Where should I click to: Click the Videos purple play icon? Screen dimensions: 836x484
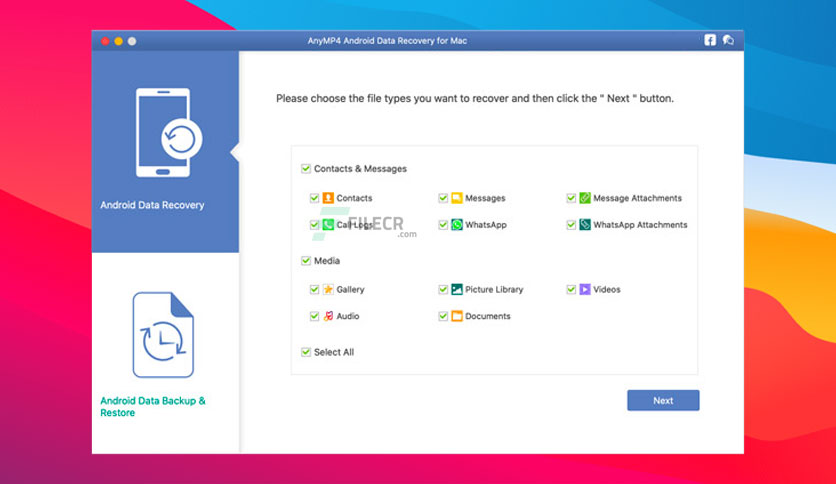click(585, 289)
